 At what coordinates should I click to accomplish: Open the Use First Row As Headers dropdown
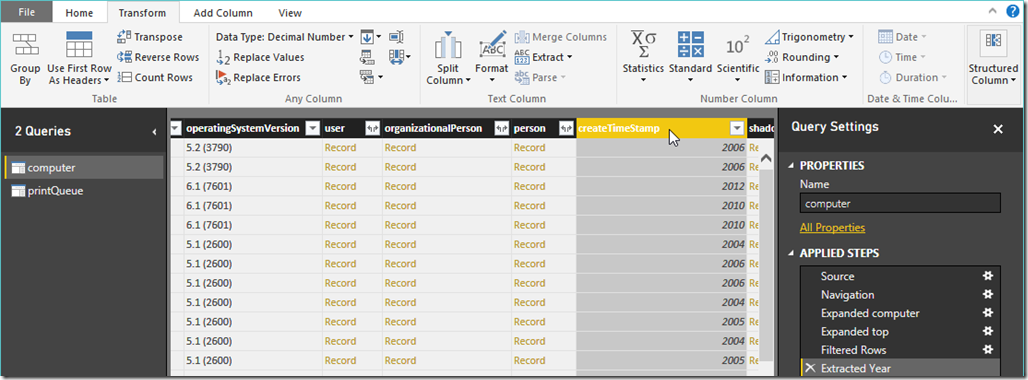pos(79,74)
